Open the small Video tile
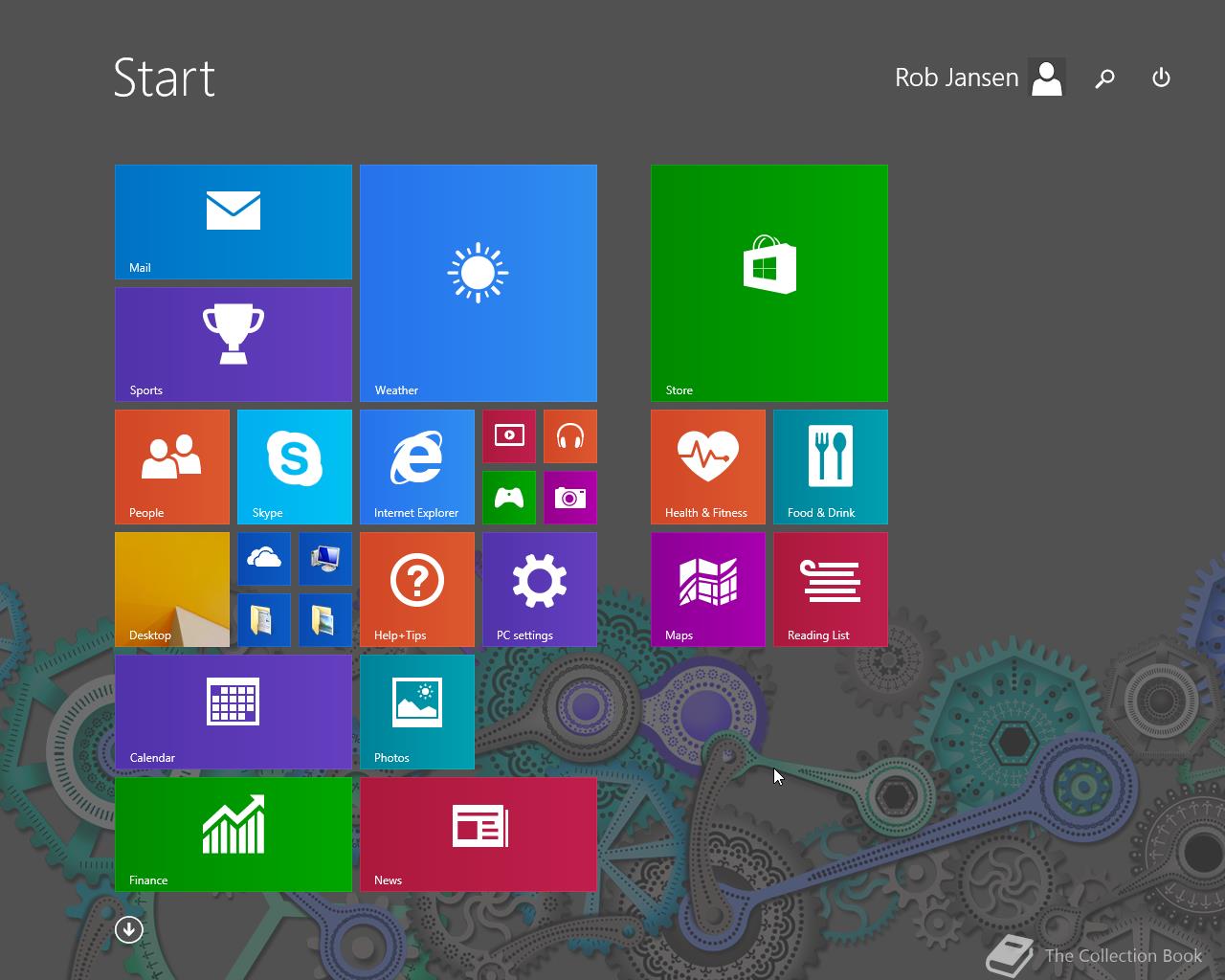This screenshot has height=980, width=1225. coord(509,436)
